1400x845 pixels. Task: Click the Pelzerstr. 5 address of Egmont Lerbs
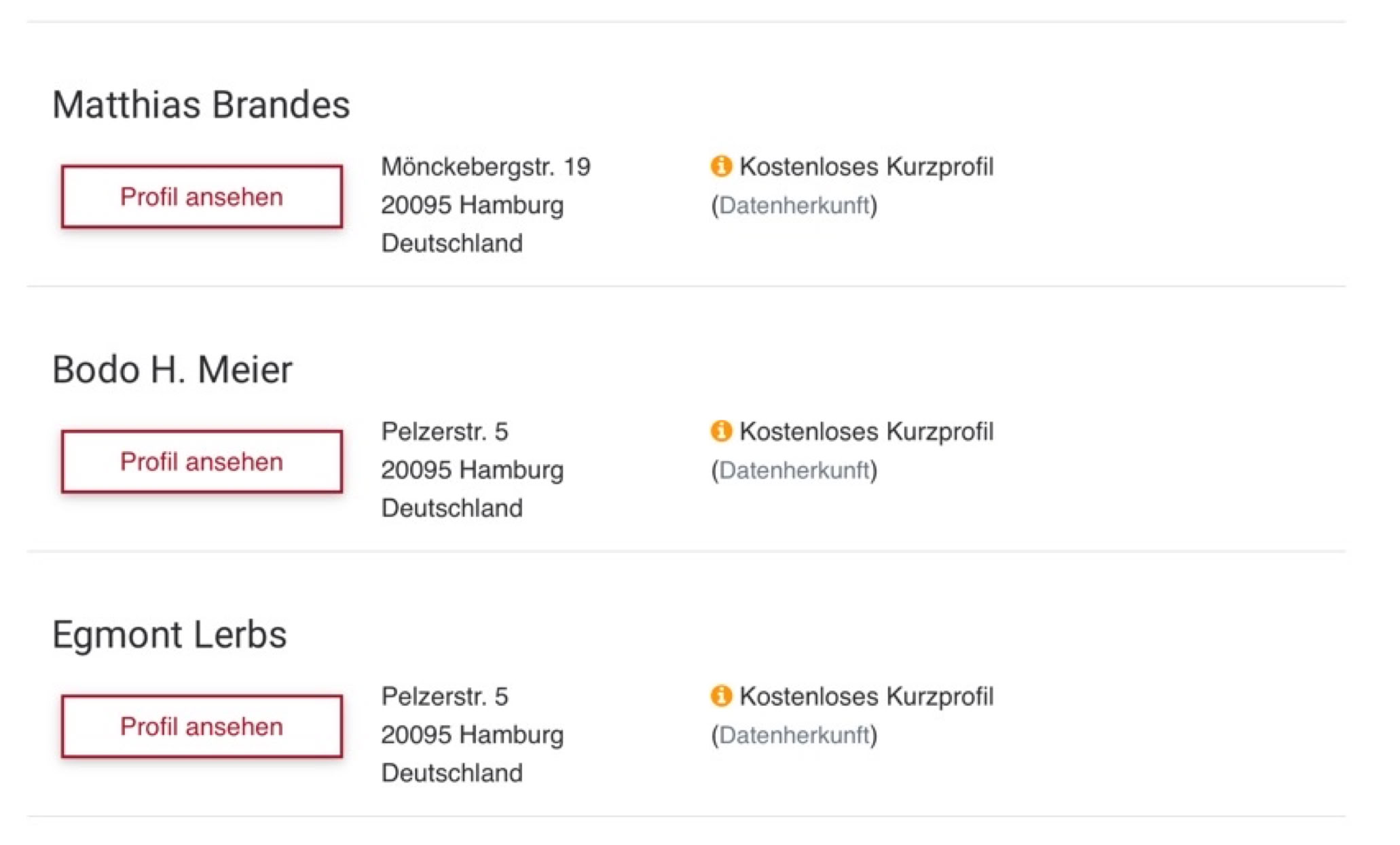tap(445, 696)
